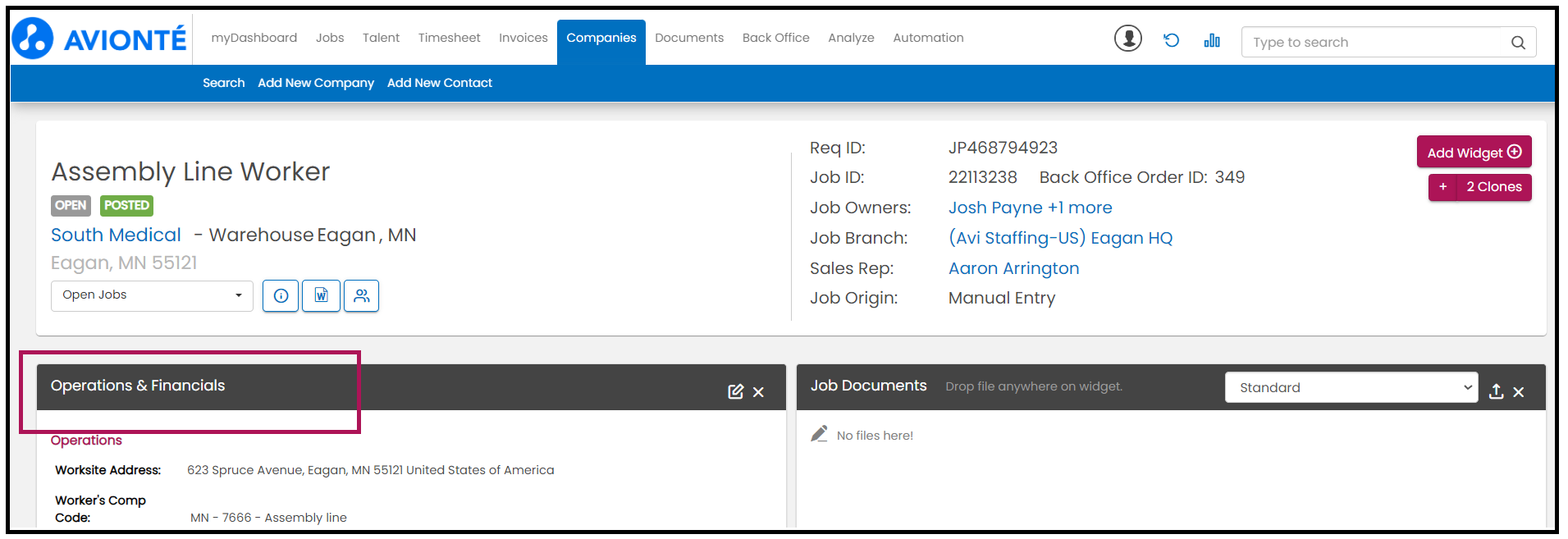Open the (Avi Staffing-US) Eagan HQ link
This screenshot has height=539, width=1568.
pyautogui.click(x=1060, y=238)
